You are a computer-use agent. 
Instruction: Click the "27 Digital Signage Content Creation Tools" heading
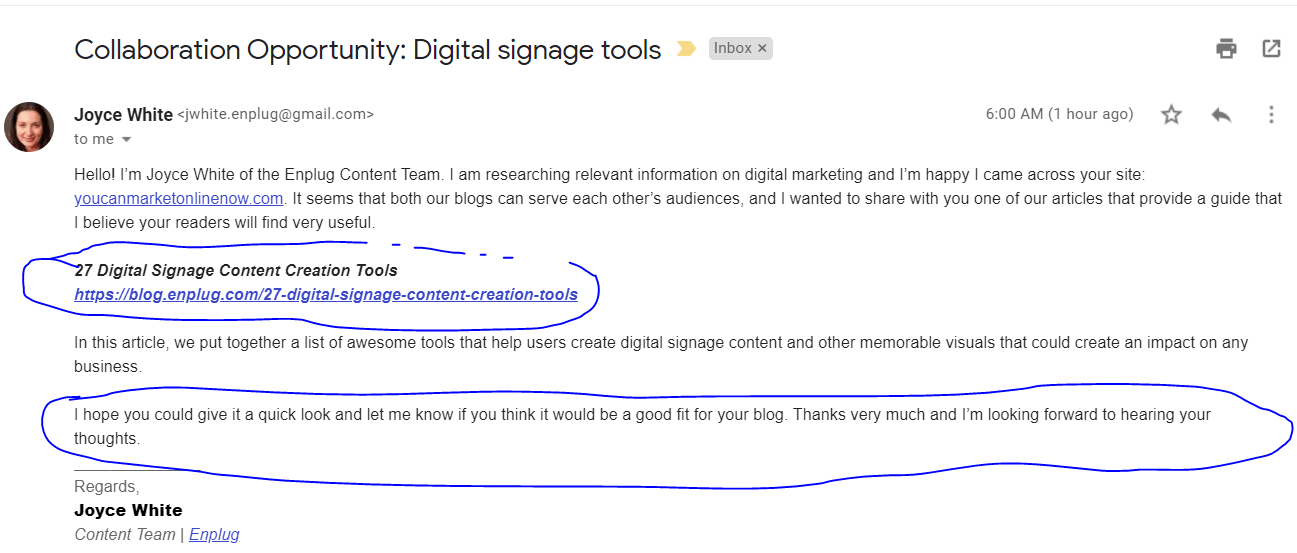click(236, 271)
